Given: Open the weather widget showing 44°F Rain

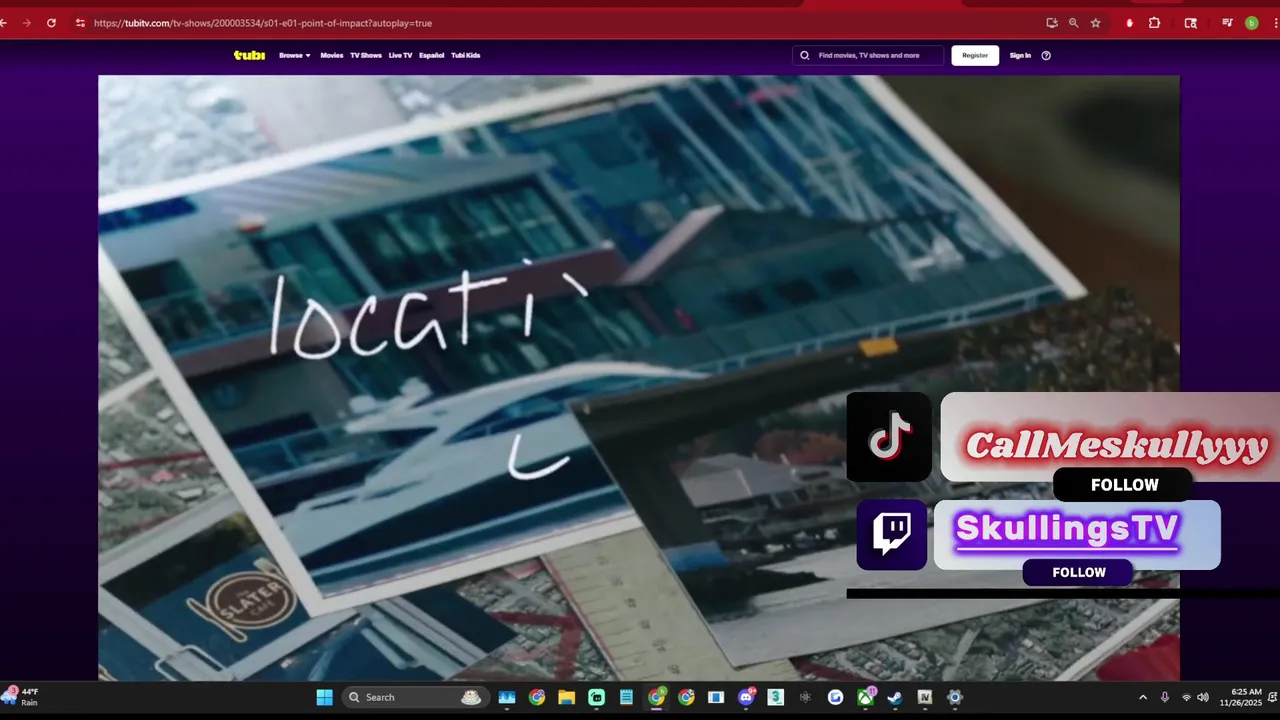Looking at the screenshot, I should (x=22, y=697).
